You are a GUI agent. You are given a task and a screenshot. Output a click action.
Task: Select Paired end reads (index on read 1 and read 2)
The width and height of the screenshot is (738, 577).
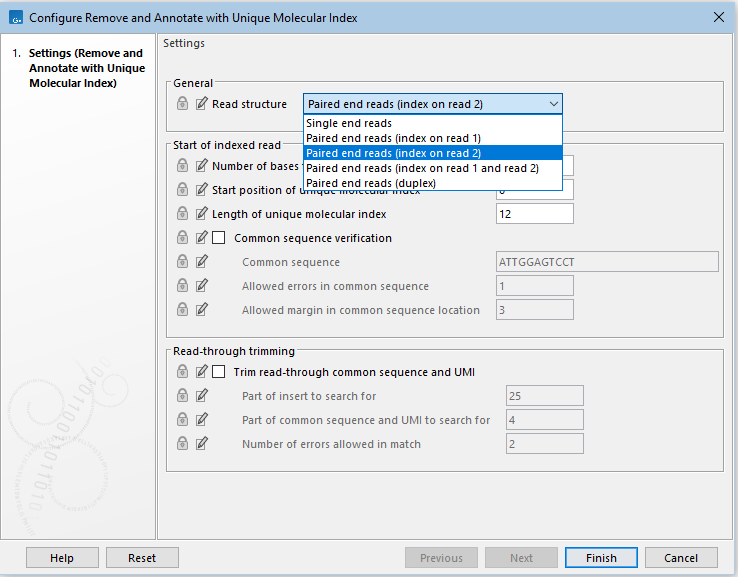click(x=433, y=168)
